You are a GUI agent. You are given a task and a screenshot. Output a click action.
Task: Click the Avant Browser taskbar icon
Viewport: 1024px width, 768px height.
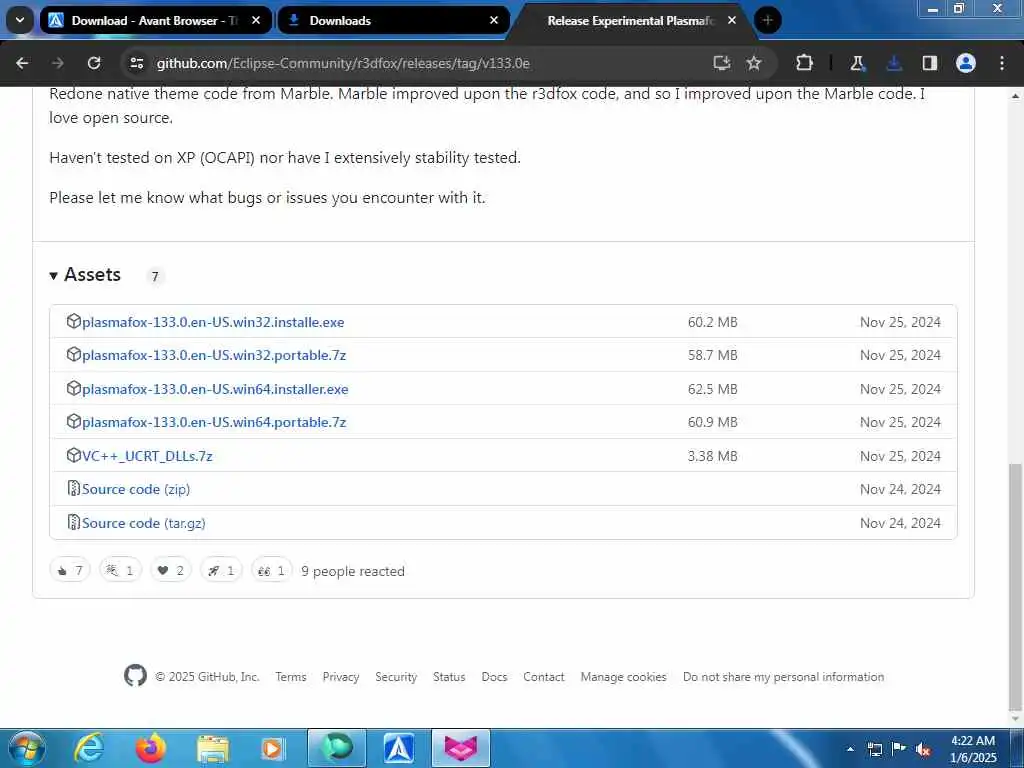pos(398,748)
